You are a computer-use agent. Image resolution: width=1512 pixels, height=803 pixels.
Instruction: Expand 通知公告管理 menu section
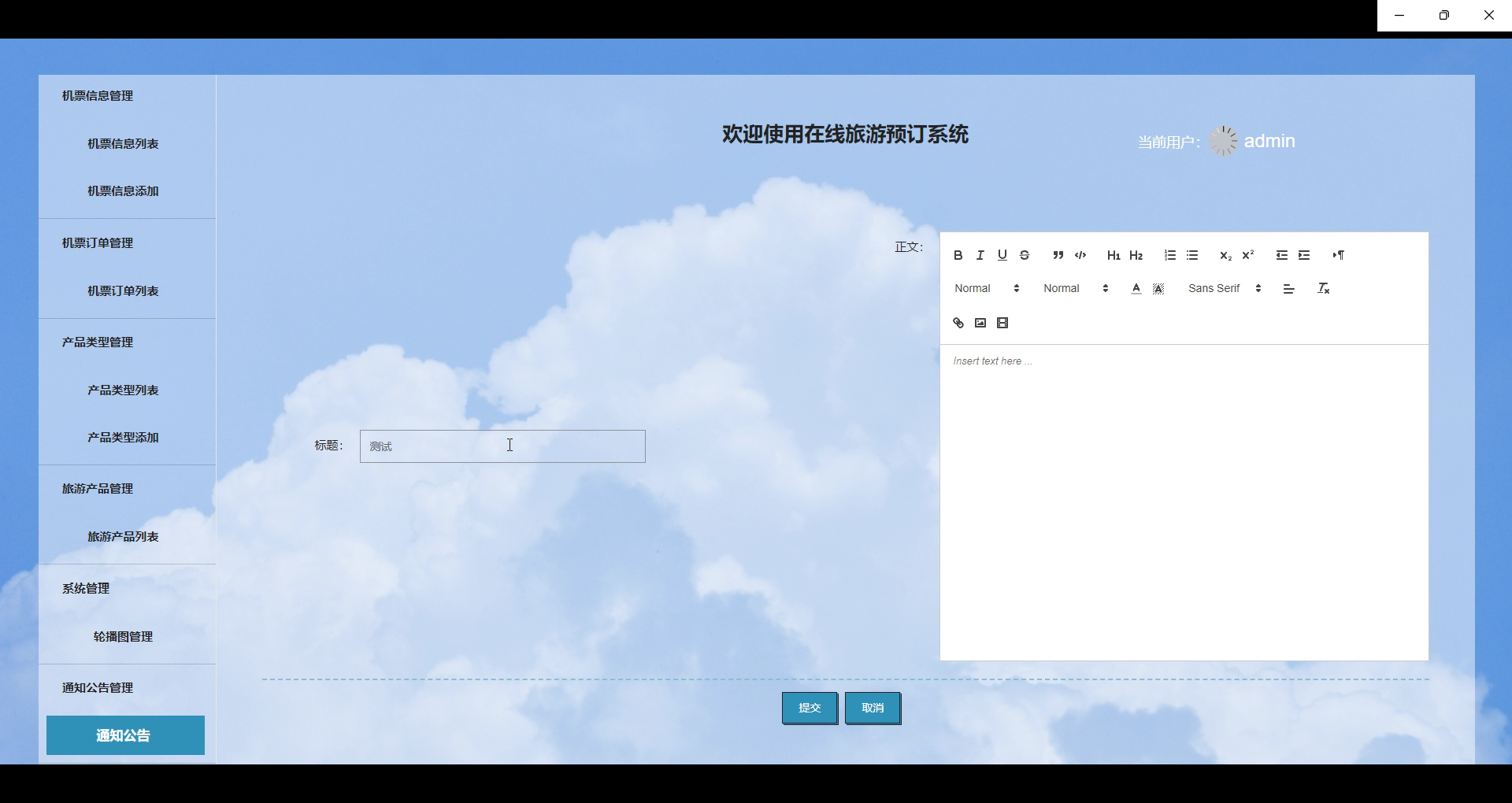(x=98, y=688)
